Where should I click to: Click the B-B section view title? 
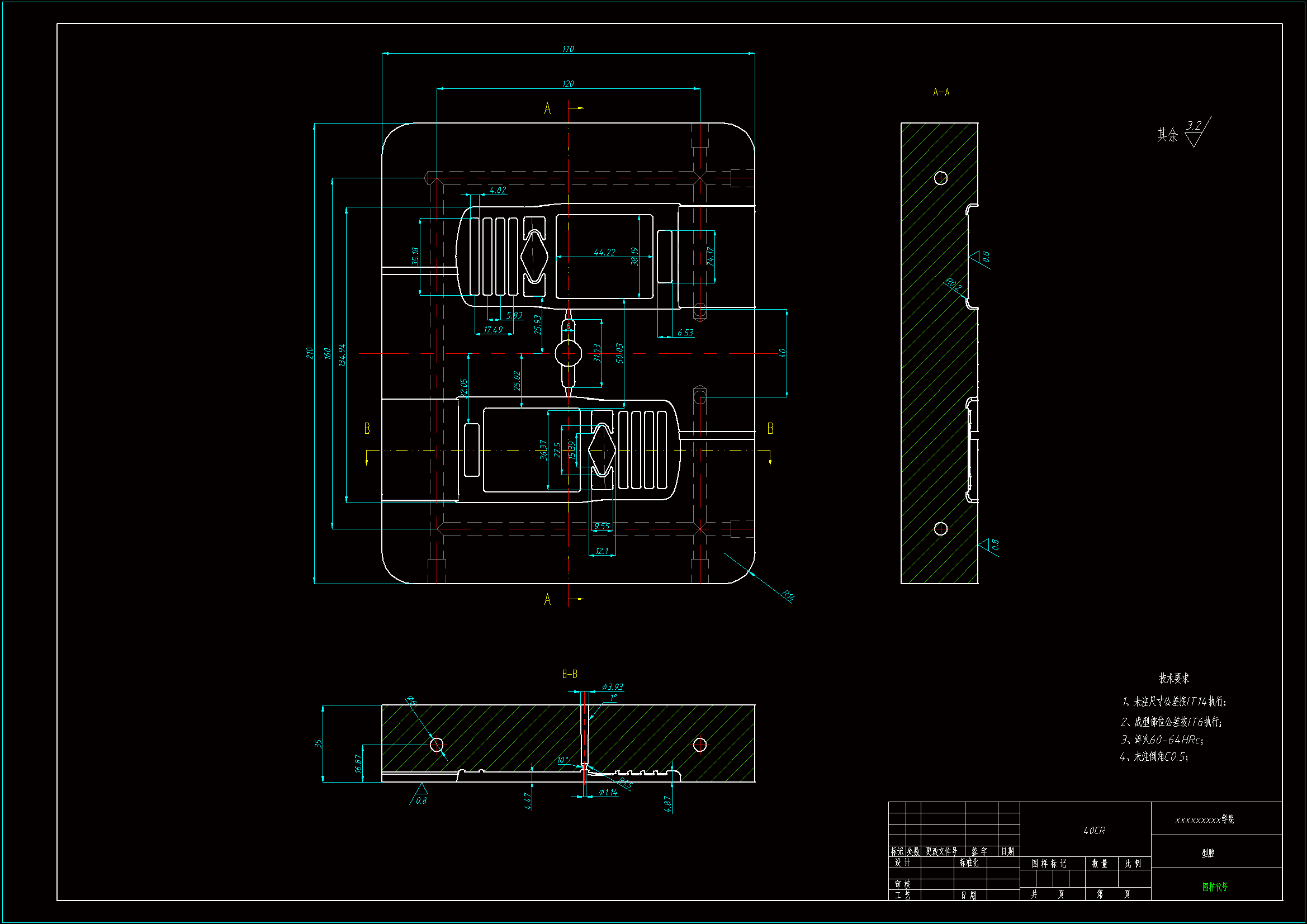[569, 674]
